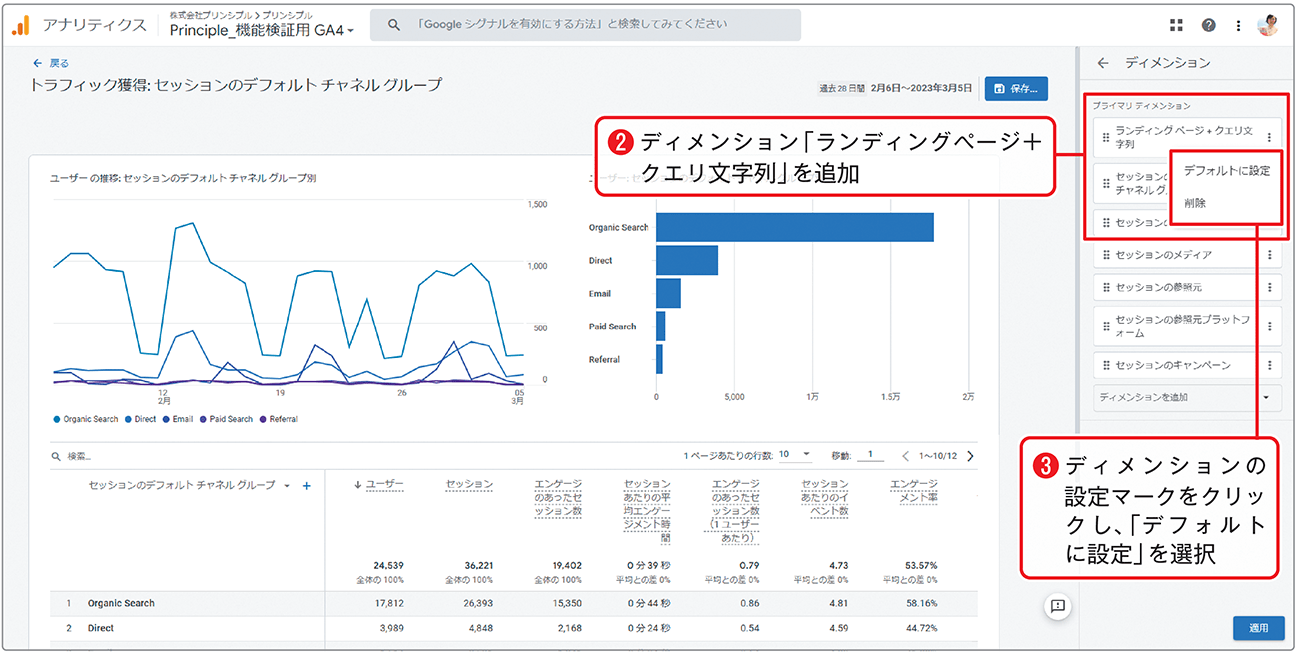
Task: Go to the next table page
Action: click(969, 456)
